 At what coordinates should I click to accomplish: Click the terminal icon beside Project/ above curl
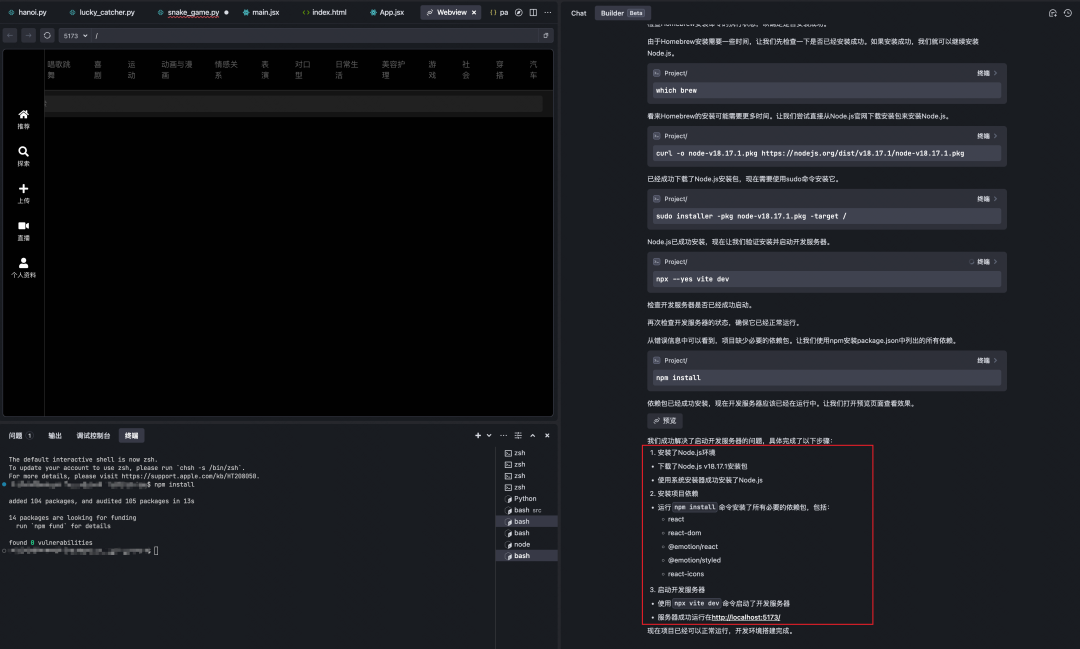(656, 136)
